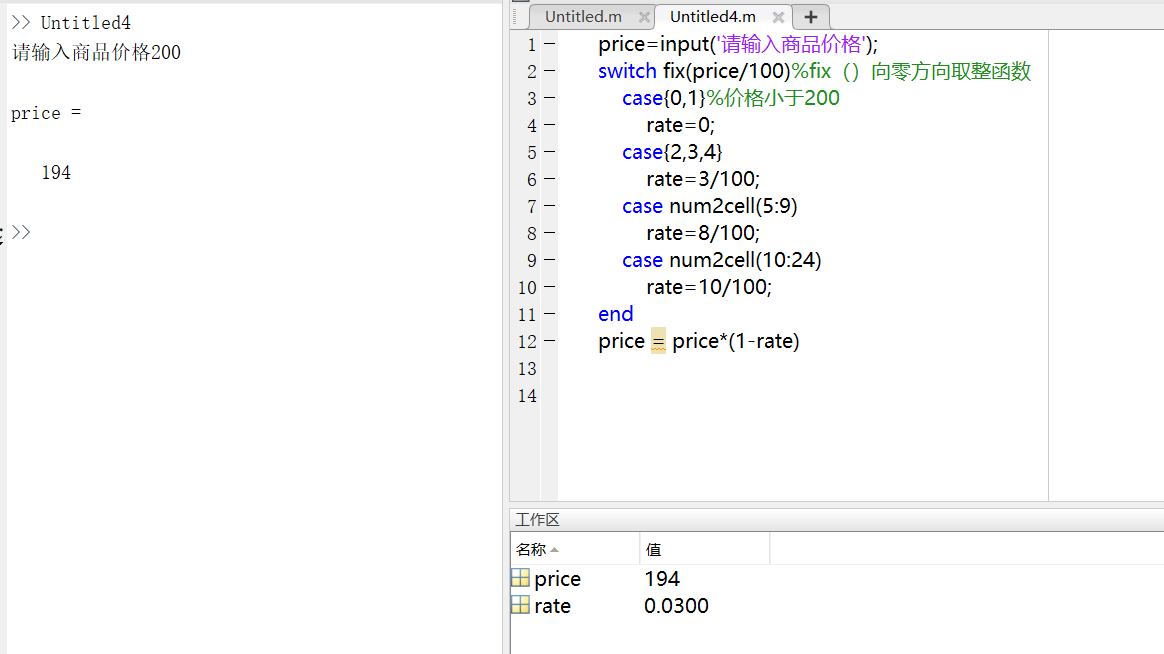This screenshot has height=654, width=1164.
Task: Click line number 10 in editor gutter
Action: [527, 288]
